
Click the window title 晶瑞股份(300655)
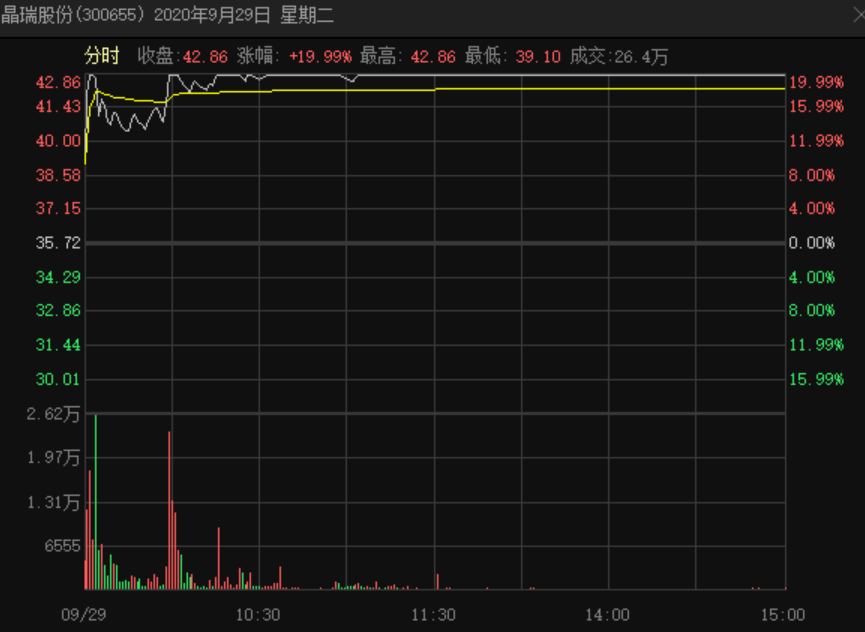pos(72,15)
